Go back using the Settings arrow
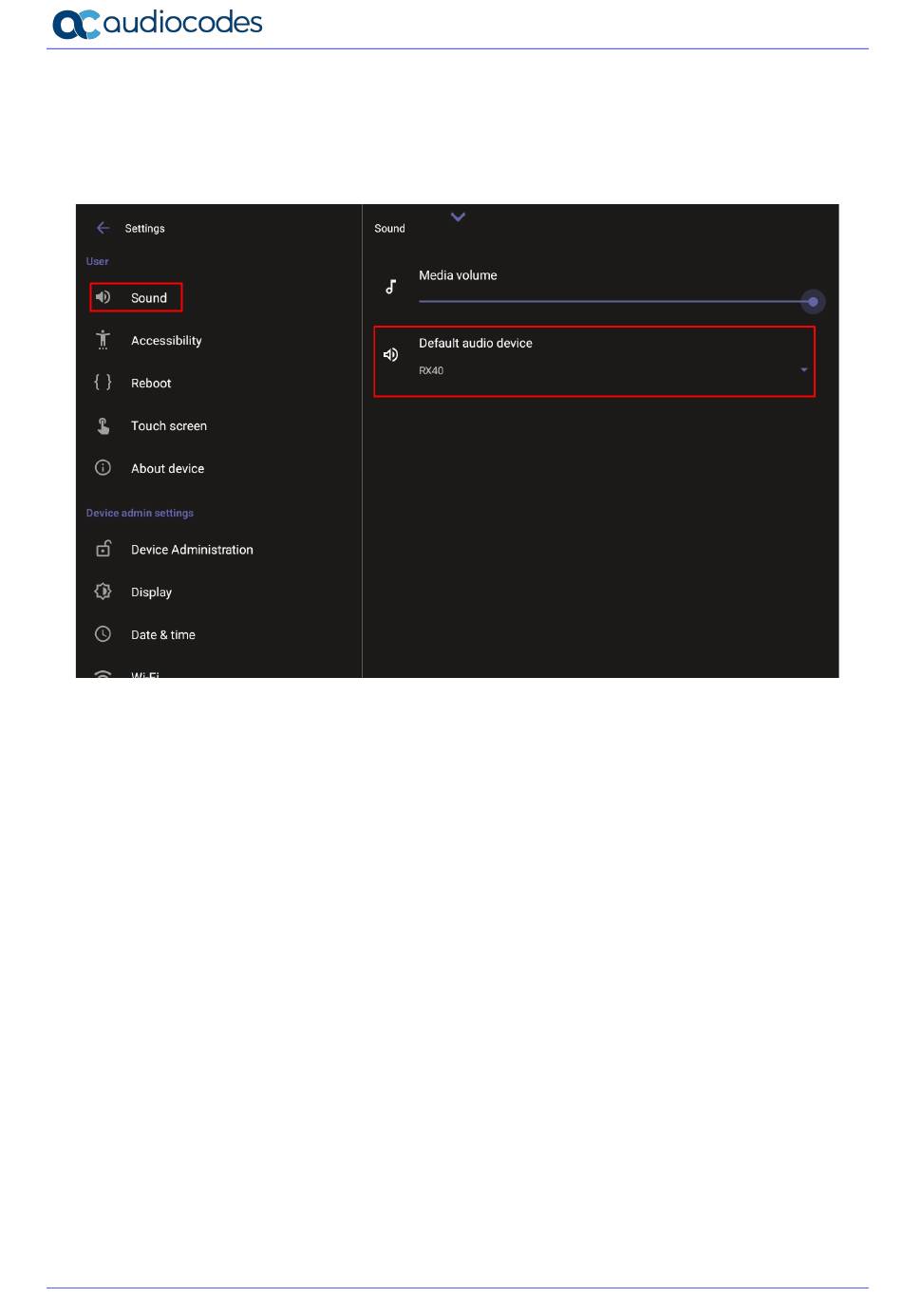Viewport: 902px width, 1316px height. point(103,228)
